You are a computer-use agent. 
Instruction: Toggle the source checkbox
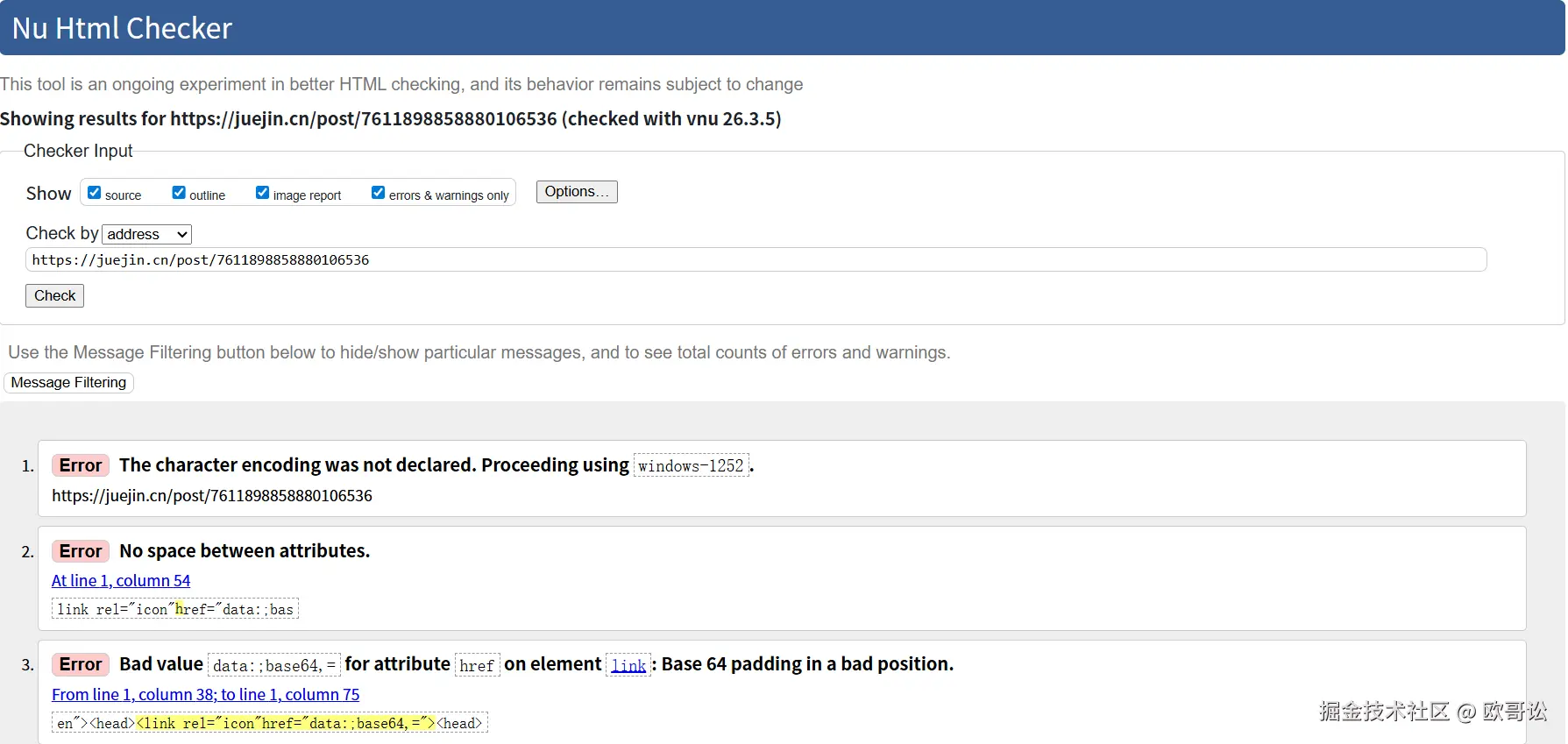click(x=95, y=193)
